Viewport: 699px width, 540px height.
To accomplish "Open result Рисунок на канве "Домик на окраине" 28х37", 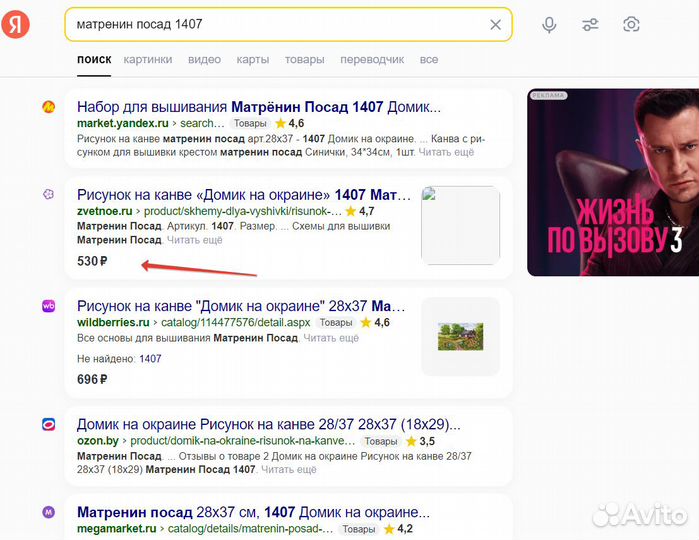I will [241, 306].
